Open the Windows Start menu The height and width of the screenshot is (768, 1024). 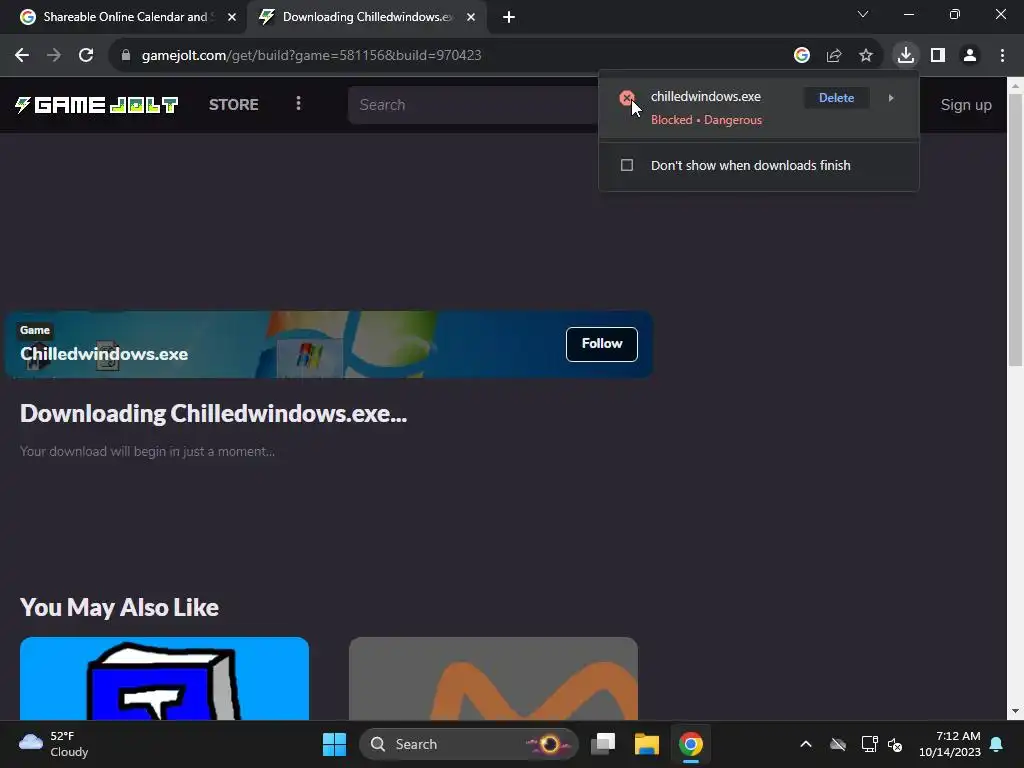point(334,744)
